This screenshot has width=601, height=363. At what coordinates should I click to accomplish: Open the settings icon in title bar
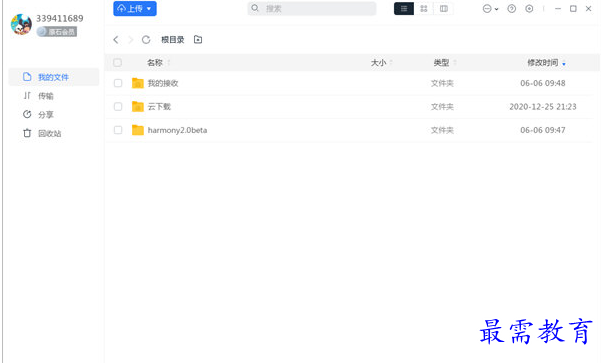tap(529, 8)
